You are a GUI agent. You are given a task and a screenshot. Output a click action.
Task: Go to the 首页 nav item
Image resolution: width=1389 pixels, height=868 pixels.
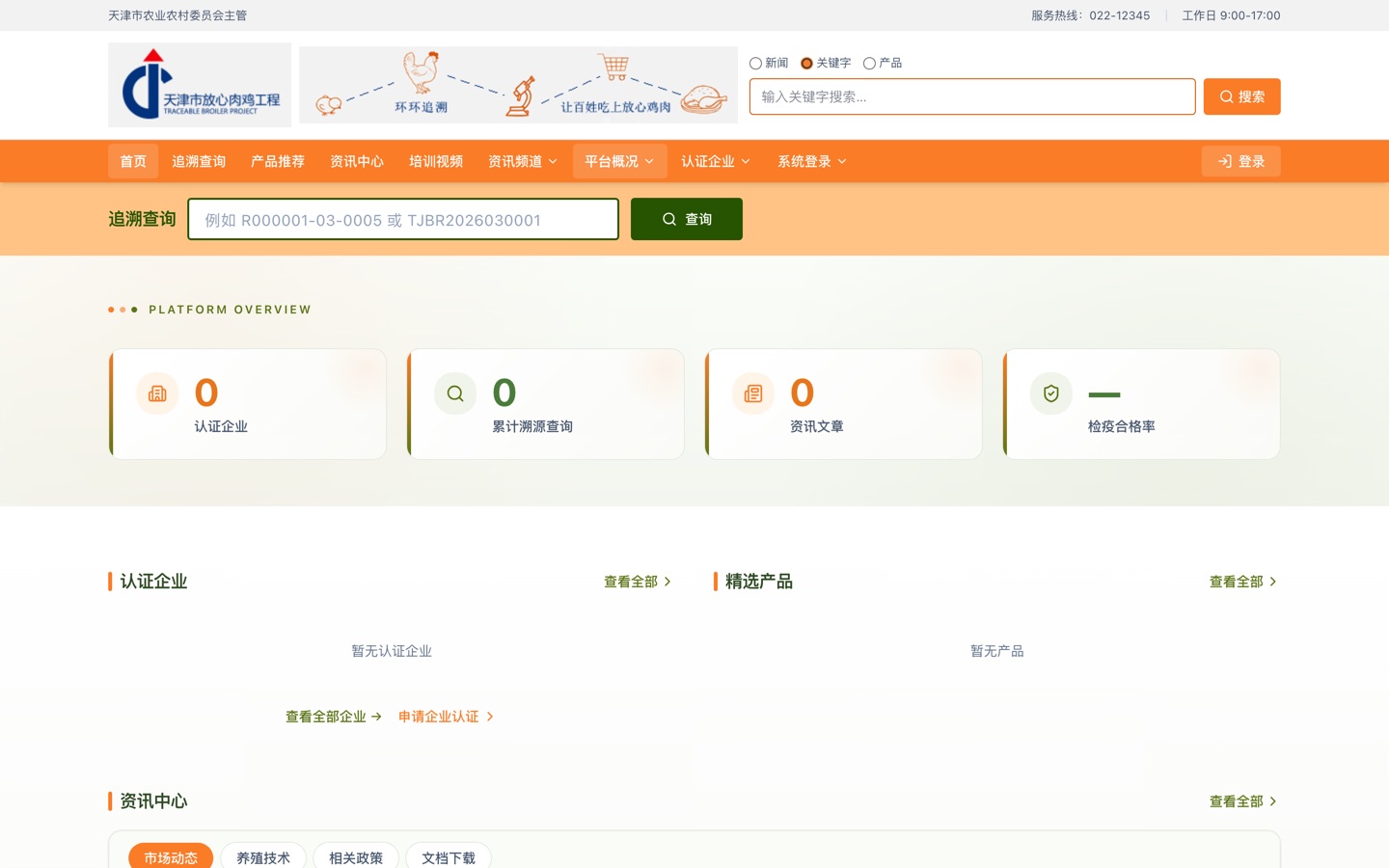coord(133,161)
